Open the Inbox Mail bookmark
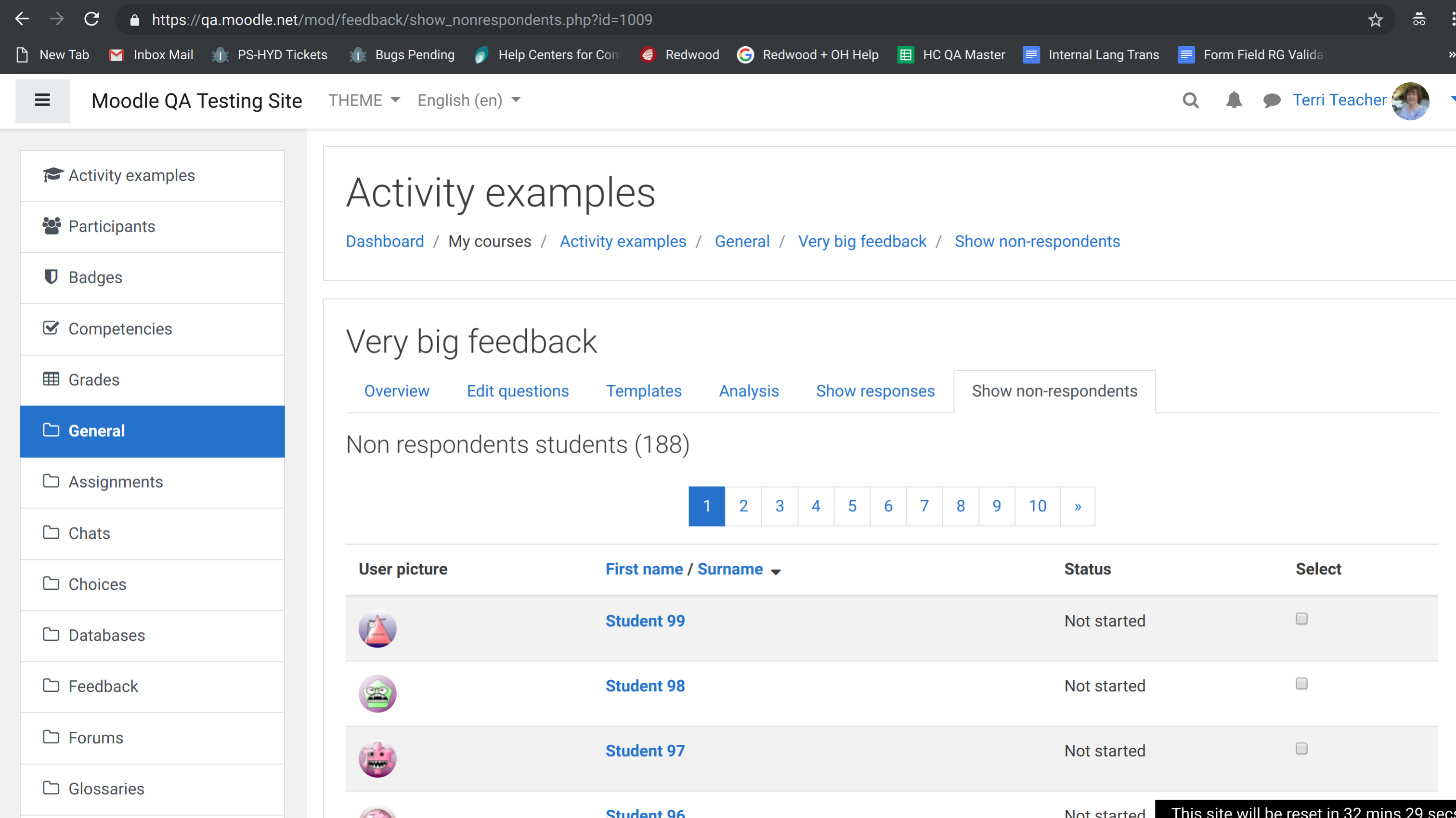 pyautogui.click(x=151, y=55)
